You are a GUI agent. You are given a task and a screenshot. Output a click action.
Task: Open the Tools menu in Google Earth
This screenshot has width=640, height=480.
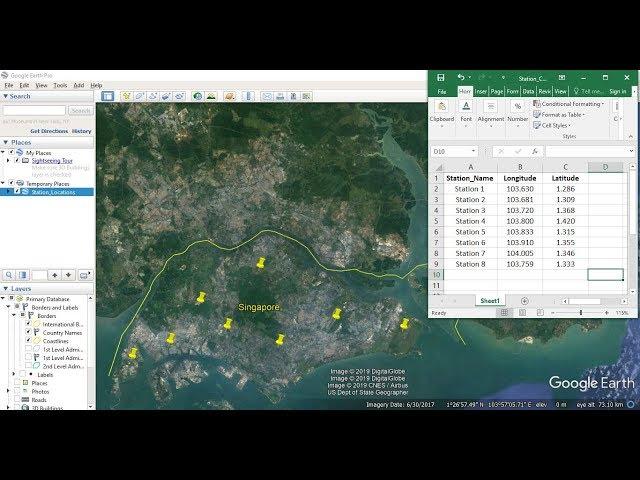[60, 85]
